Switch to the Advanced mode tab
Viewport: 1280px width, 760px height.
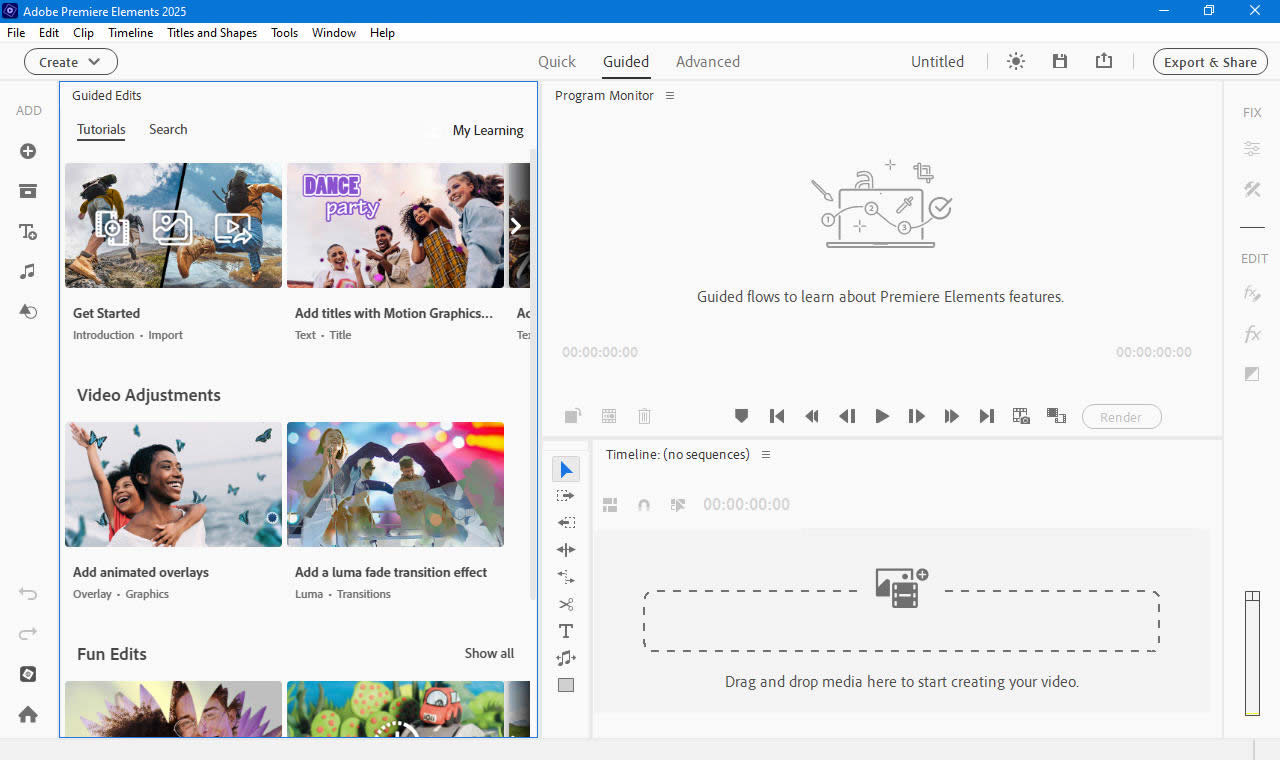(x=708, y=61)
